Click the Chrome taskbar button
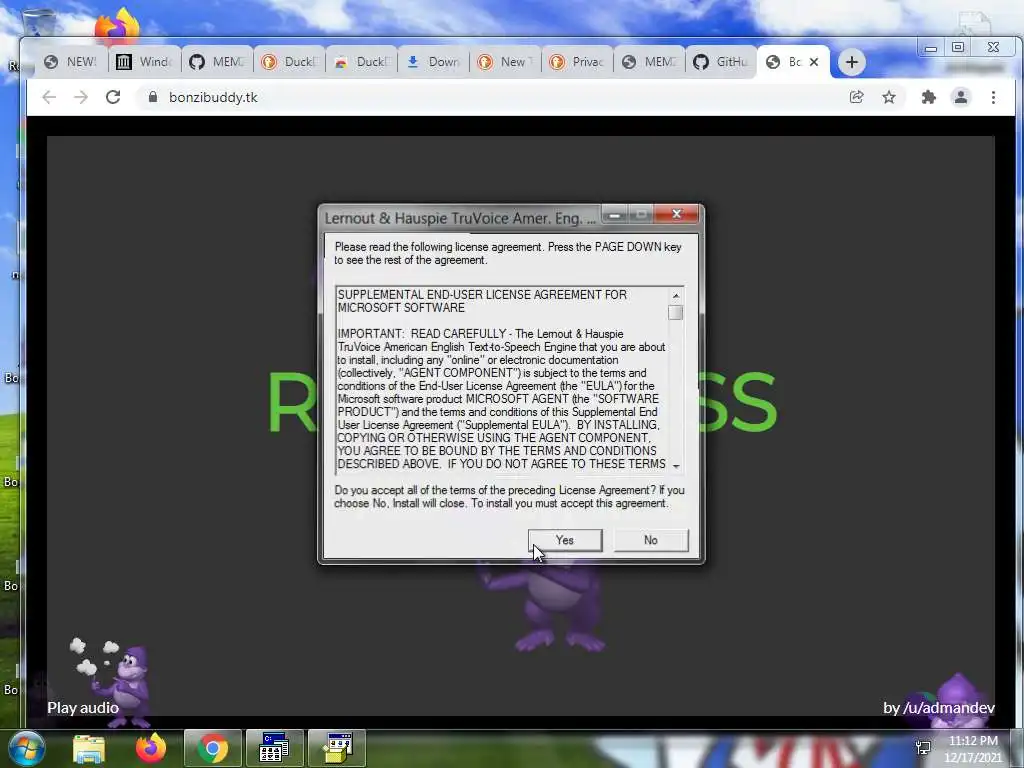The height and width of the screenshot is (768, 1024). click(213, 748)
